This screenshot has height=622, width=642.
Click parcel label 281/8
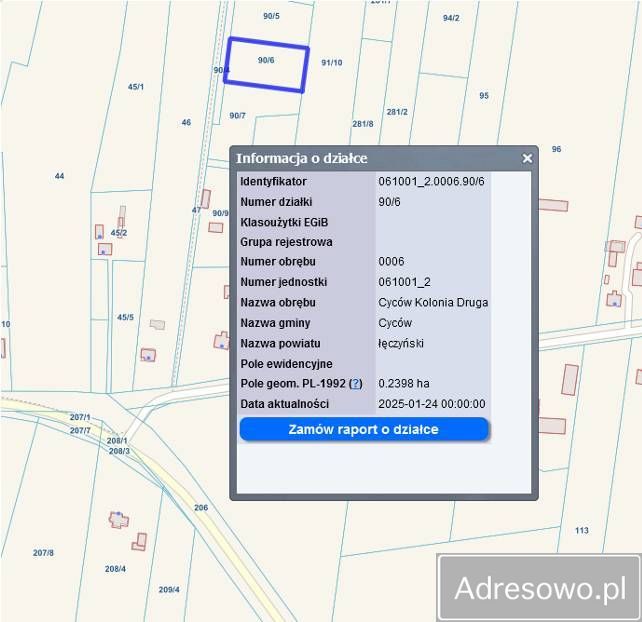(x=362, y=124)
